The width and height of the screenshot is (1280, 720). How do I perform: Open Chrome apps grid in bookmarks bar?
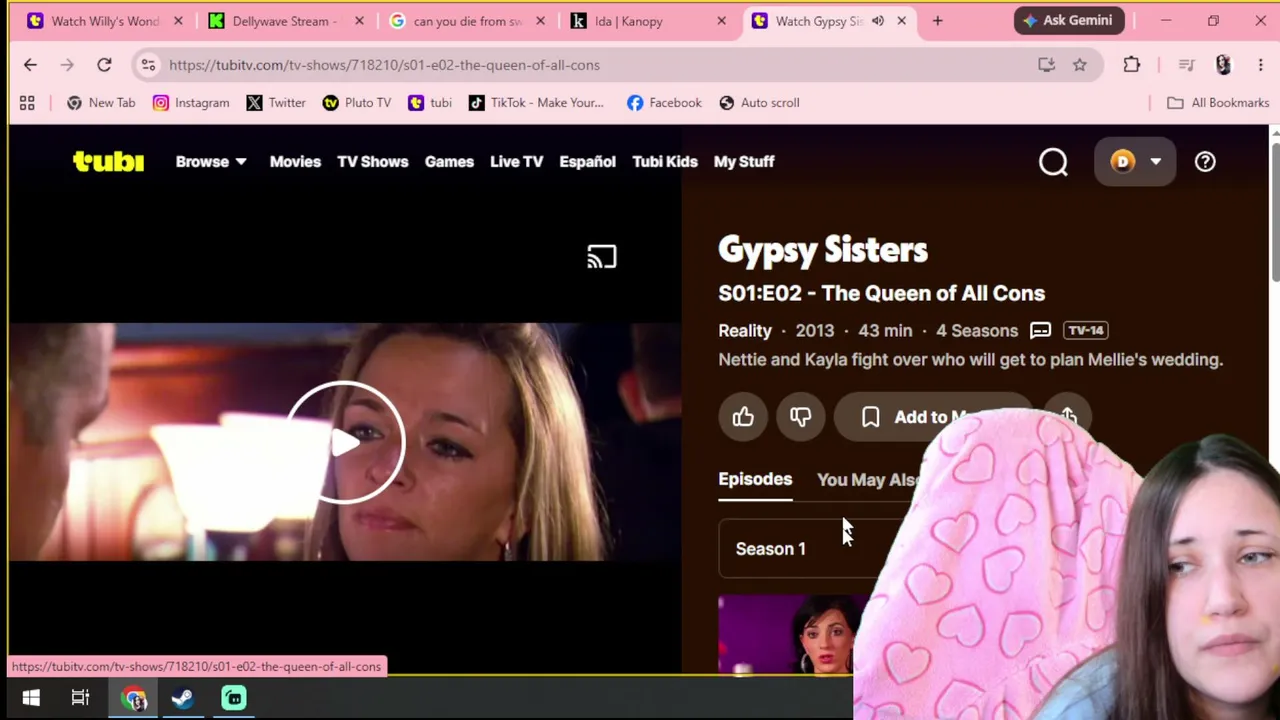[27, 103]
